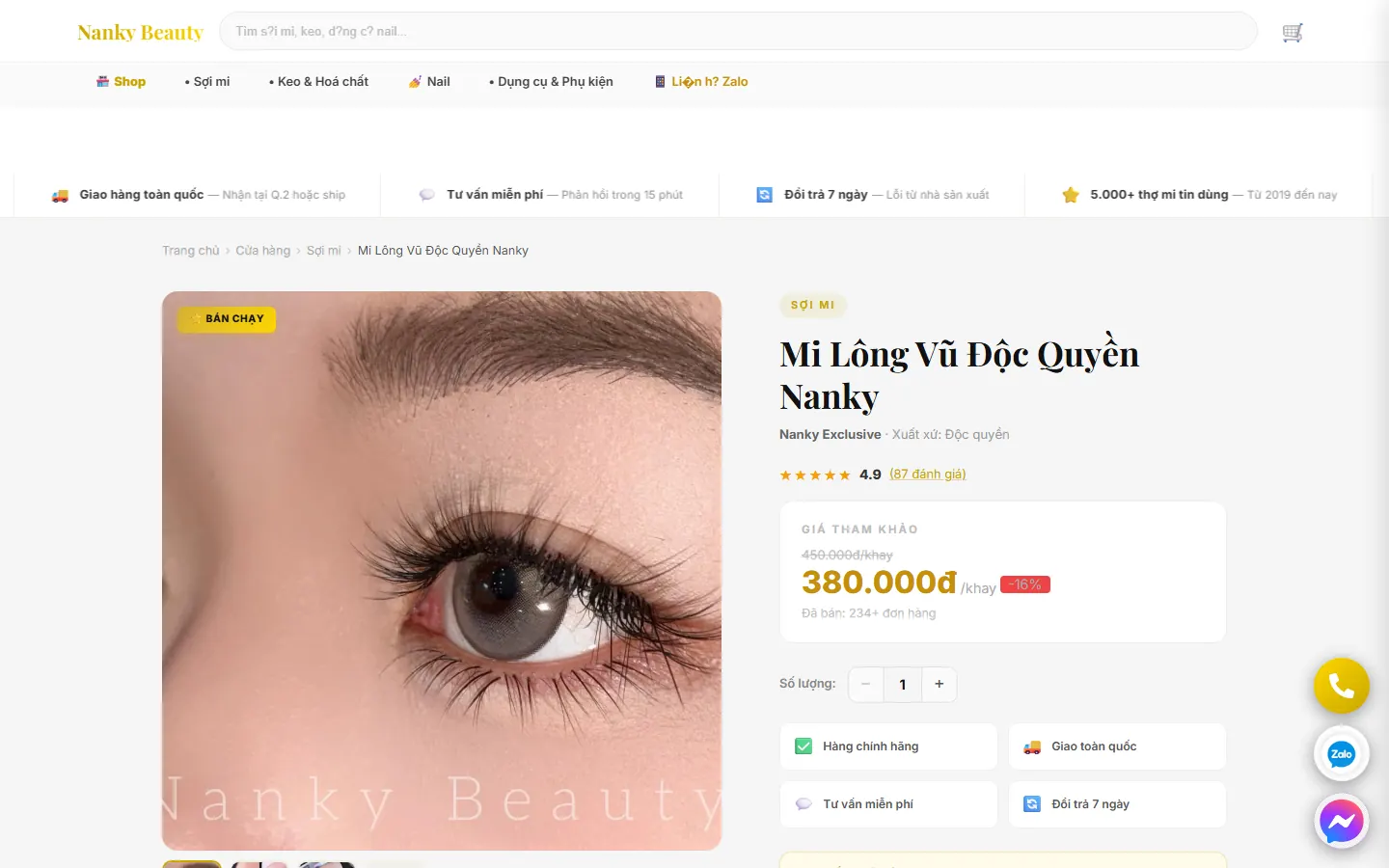Focus the product search field
This screenshot has height=868, width=1389.
click(x=738, y=31)
